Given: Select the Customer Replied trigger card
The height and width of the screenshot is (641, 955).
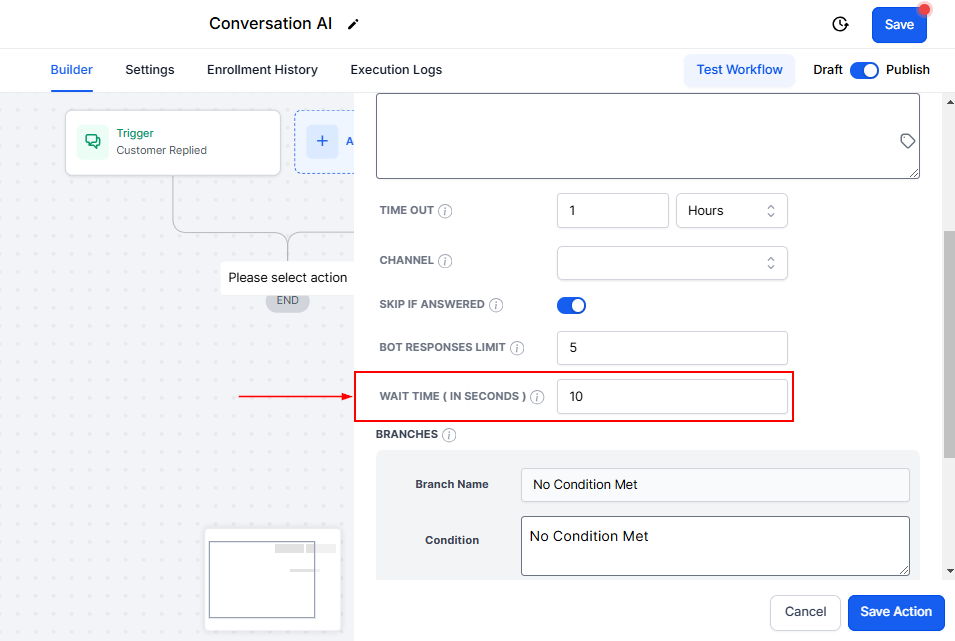Looking at the screenshot, I should tap(173, 143).
